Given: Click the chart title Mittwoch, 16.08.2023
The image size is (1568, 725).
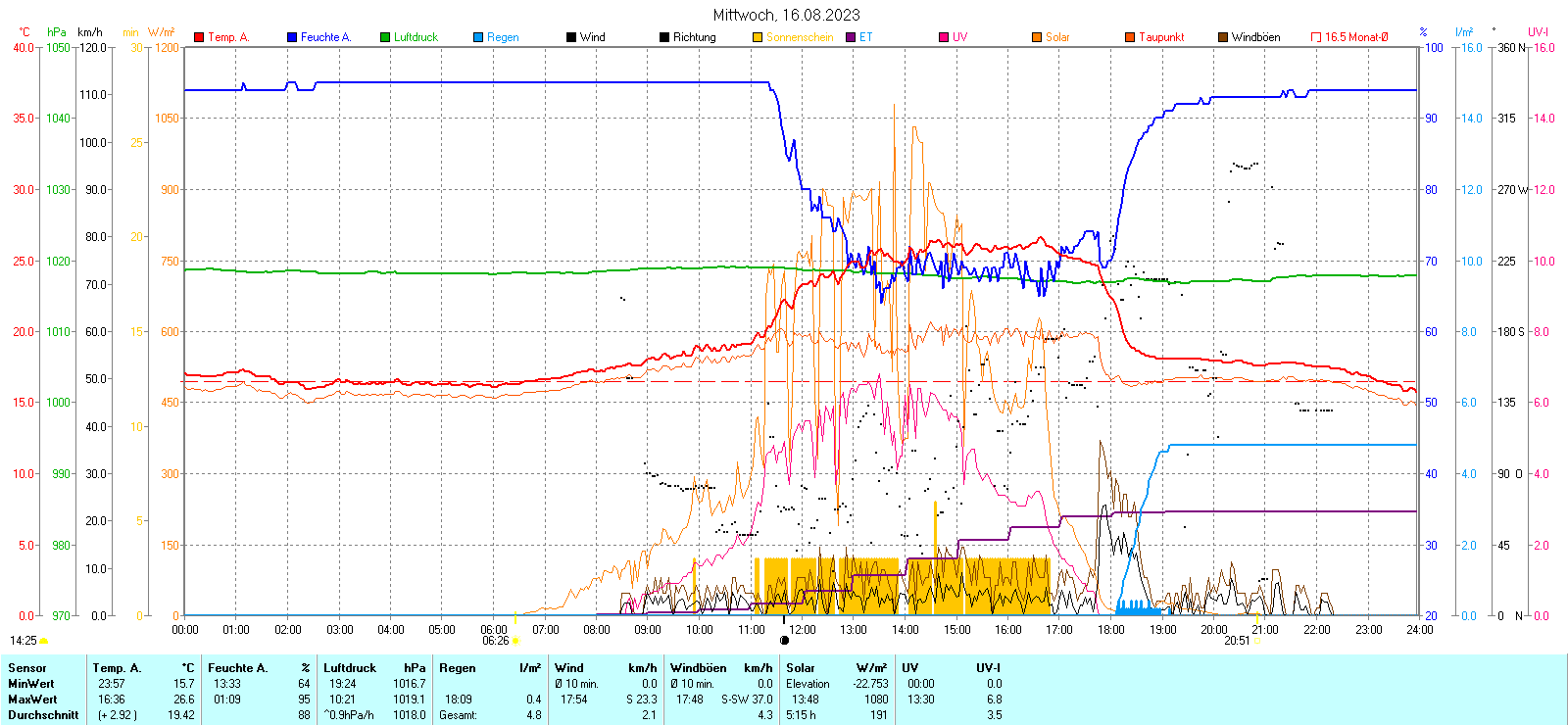Looking at the screenshot, I should click(786, 15).
